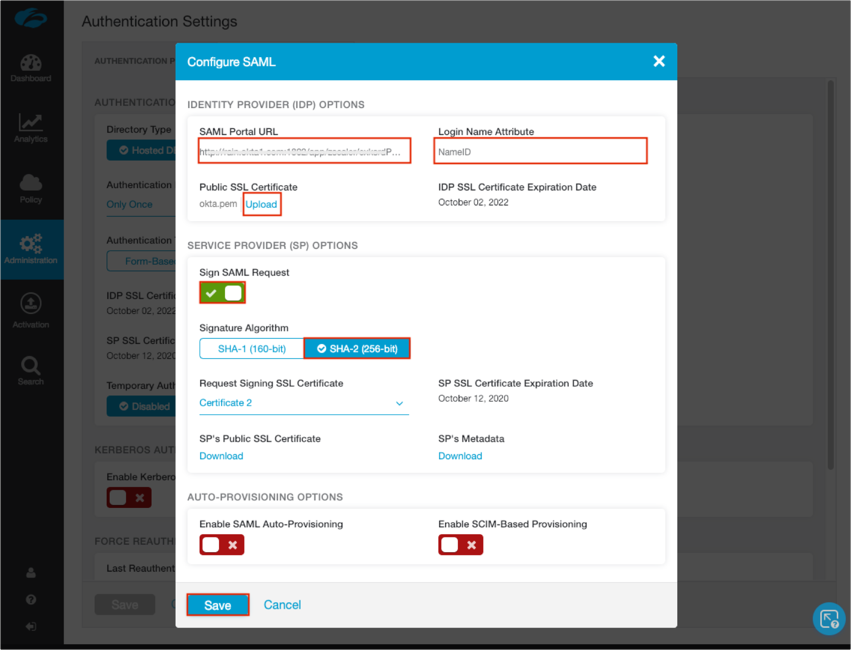Select the Administration gears icon
Screen dimensions: 851x650
31,247
